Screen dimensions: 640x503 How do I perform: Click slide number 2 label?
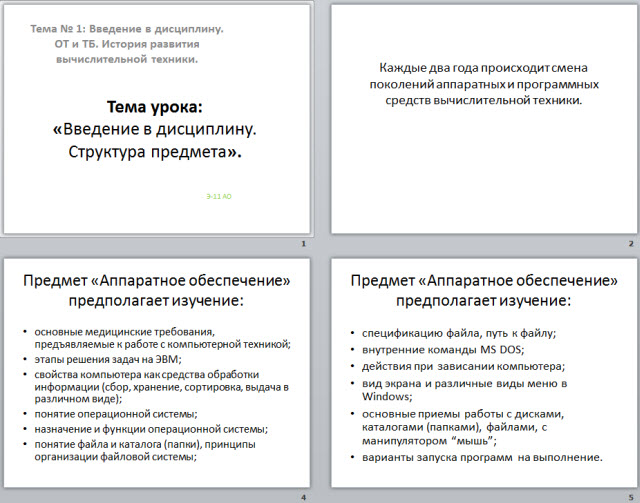click(631, 244)
